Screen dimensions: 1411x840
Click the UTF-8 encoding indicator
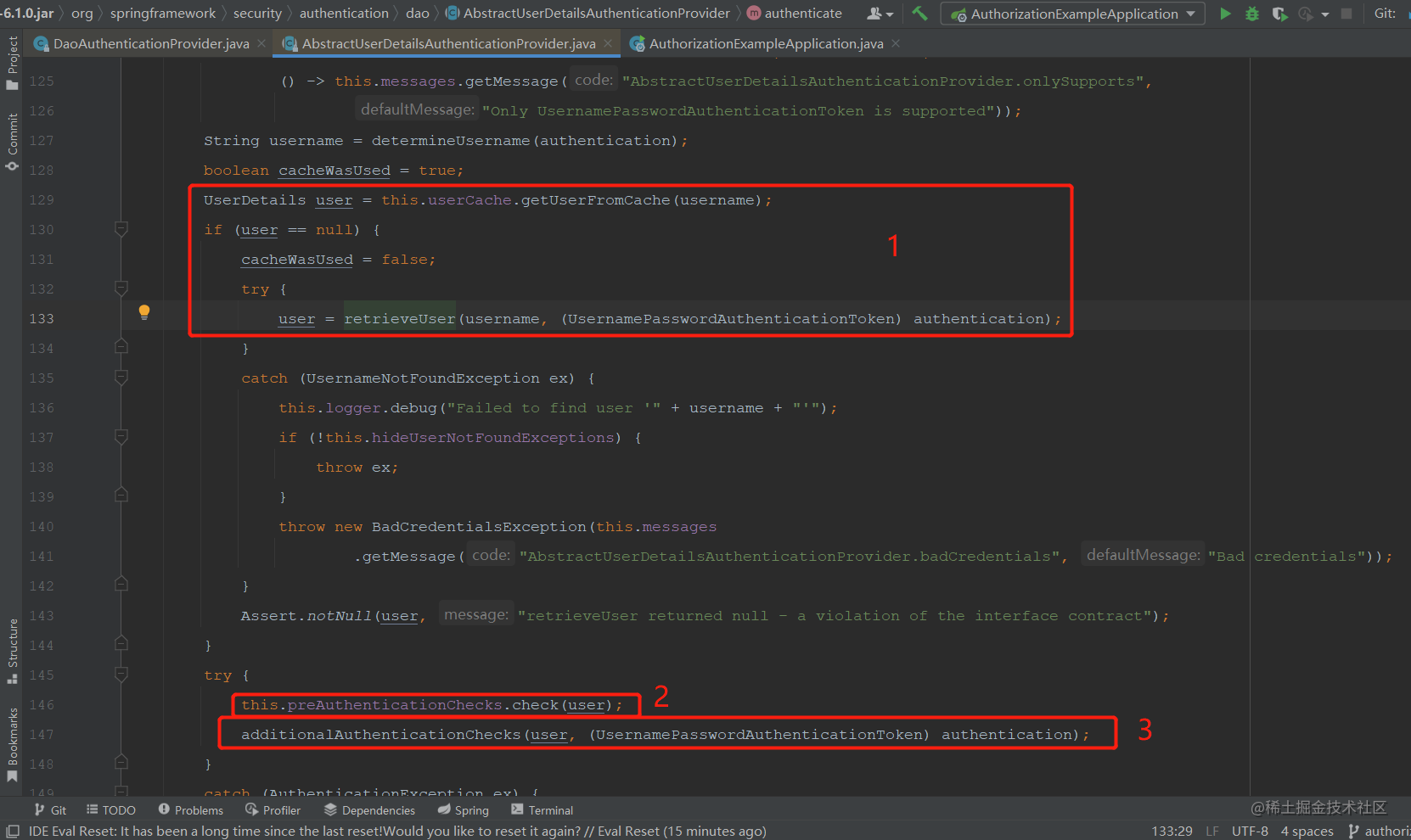1250,832
